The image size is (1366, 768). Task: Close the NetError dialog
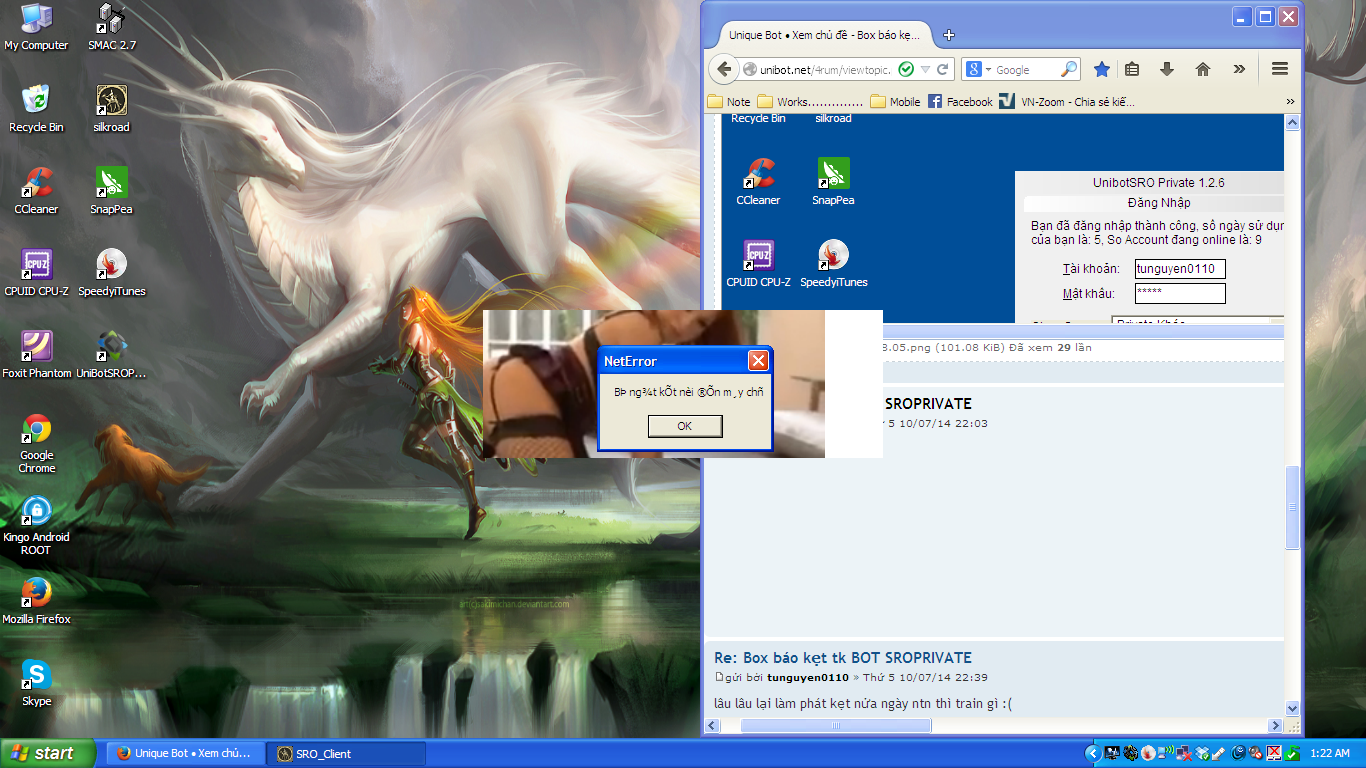click(758, 361)
